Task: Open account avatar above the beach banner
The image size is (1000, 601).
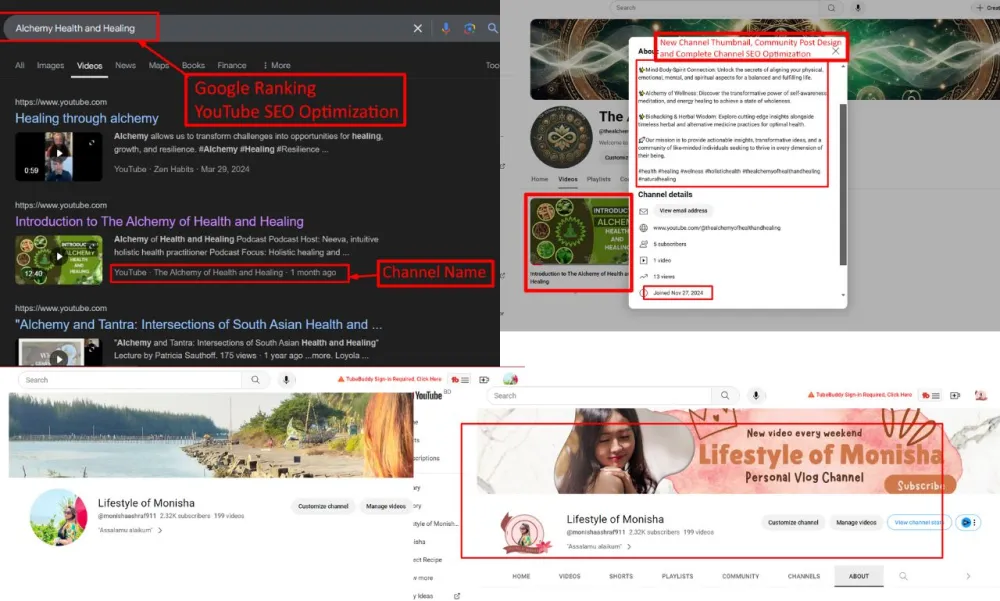Action: pos(510,380)
